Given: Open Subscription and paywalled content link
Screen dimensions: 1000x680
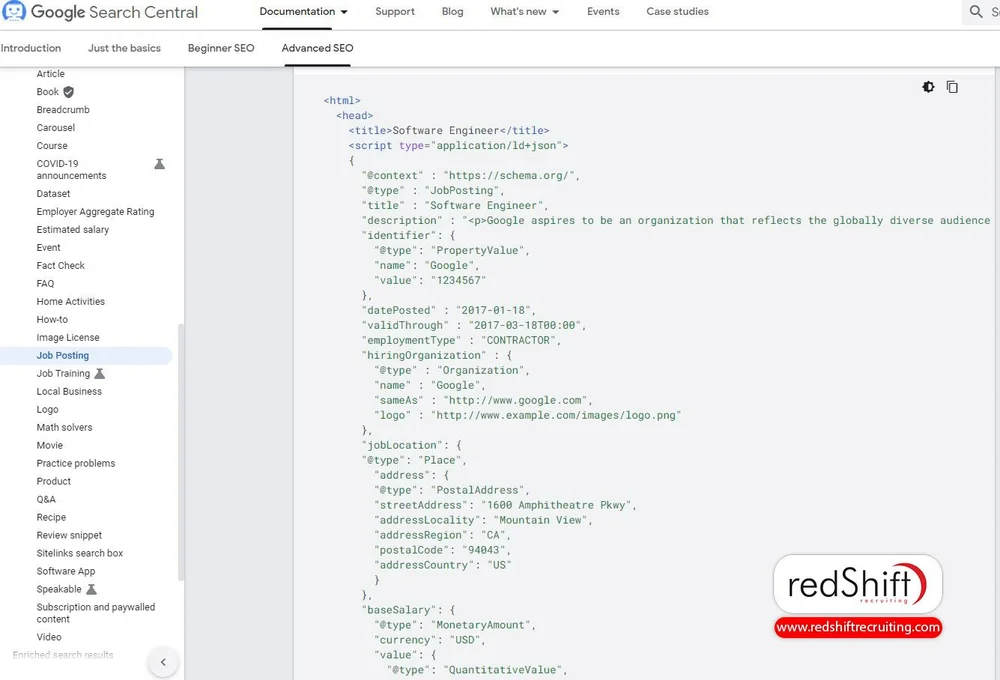Looking at the screenshot, I should [96, 613].
